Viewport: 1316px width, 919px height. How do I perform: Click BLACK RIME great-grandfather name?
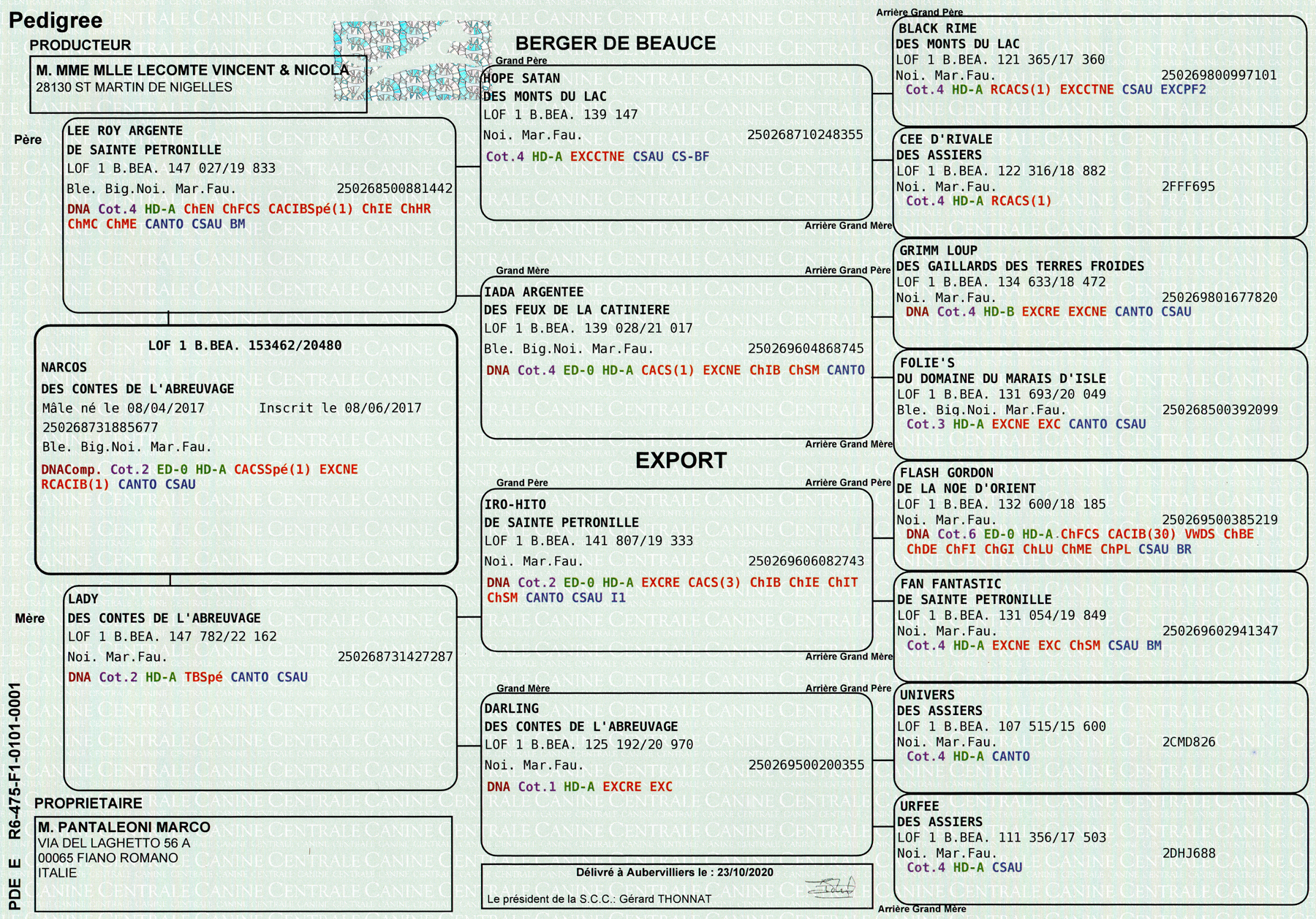[x=937, y=29]
